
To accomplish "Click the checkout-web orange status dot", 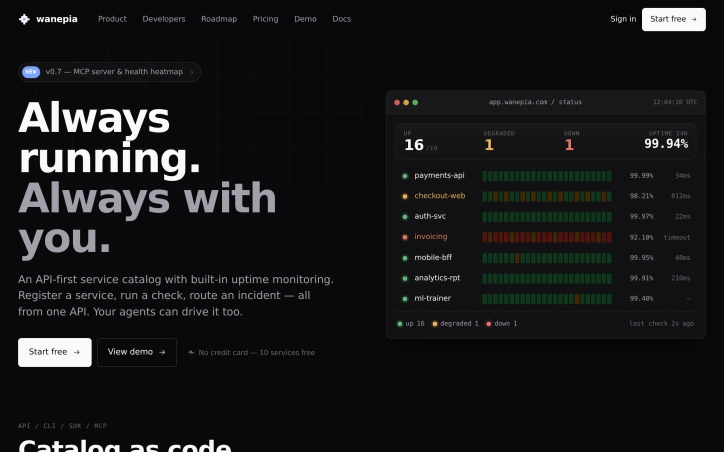I will 405,196.
